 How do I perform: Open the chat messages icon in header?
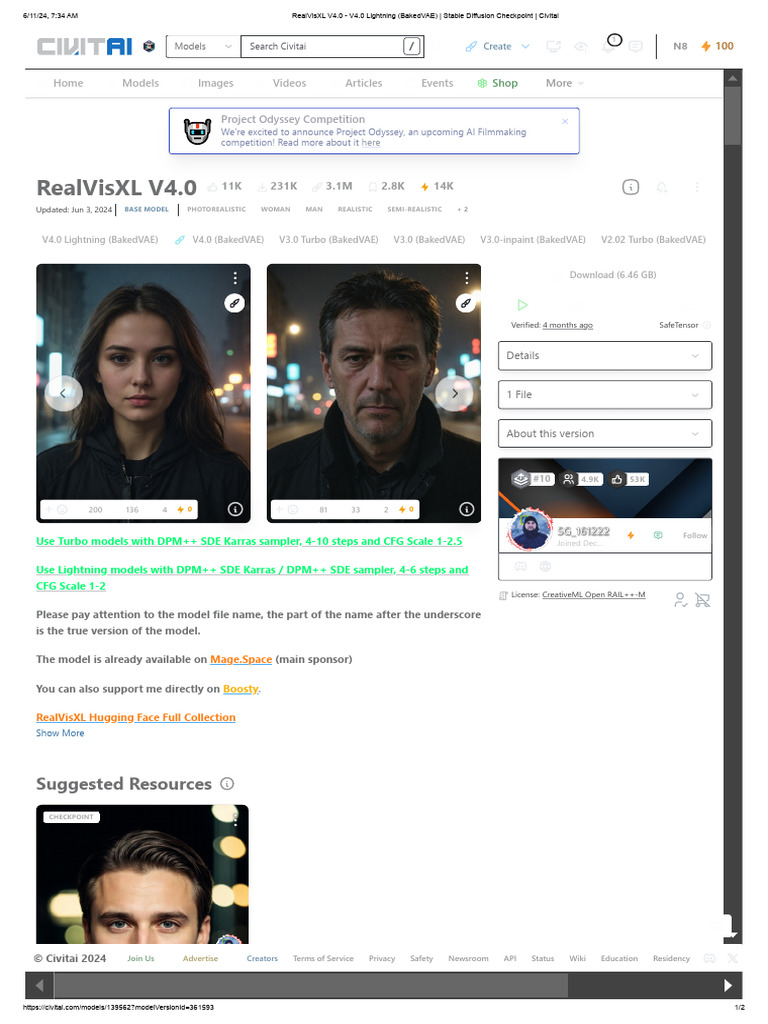(635, 46)
